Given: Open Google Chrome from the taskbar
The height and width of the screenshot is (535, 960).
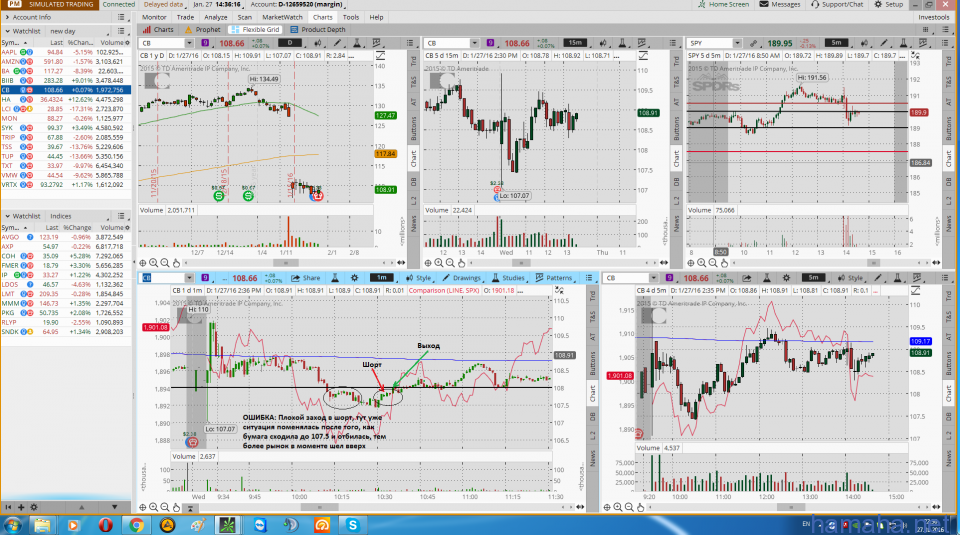Looking at the screenshot, I should pyautogui.click(x=136, y=525).
